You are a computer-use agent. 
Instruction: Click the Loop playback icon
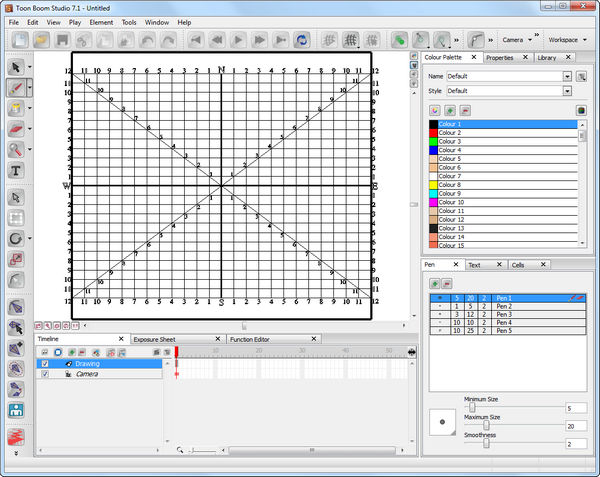pos(301,40)
